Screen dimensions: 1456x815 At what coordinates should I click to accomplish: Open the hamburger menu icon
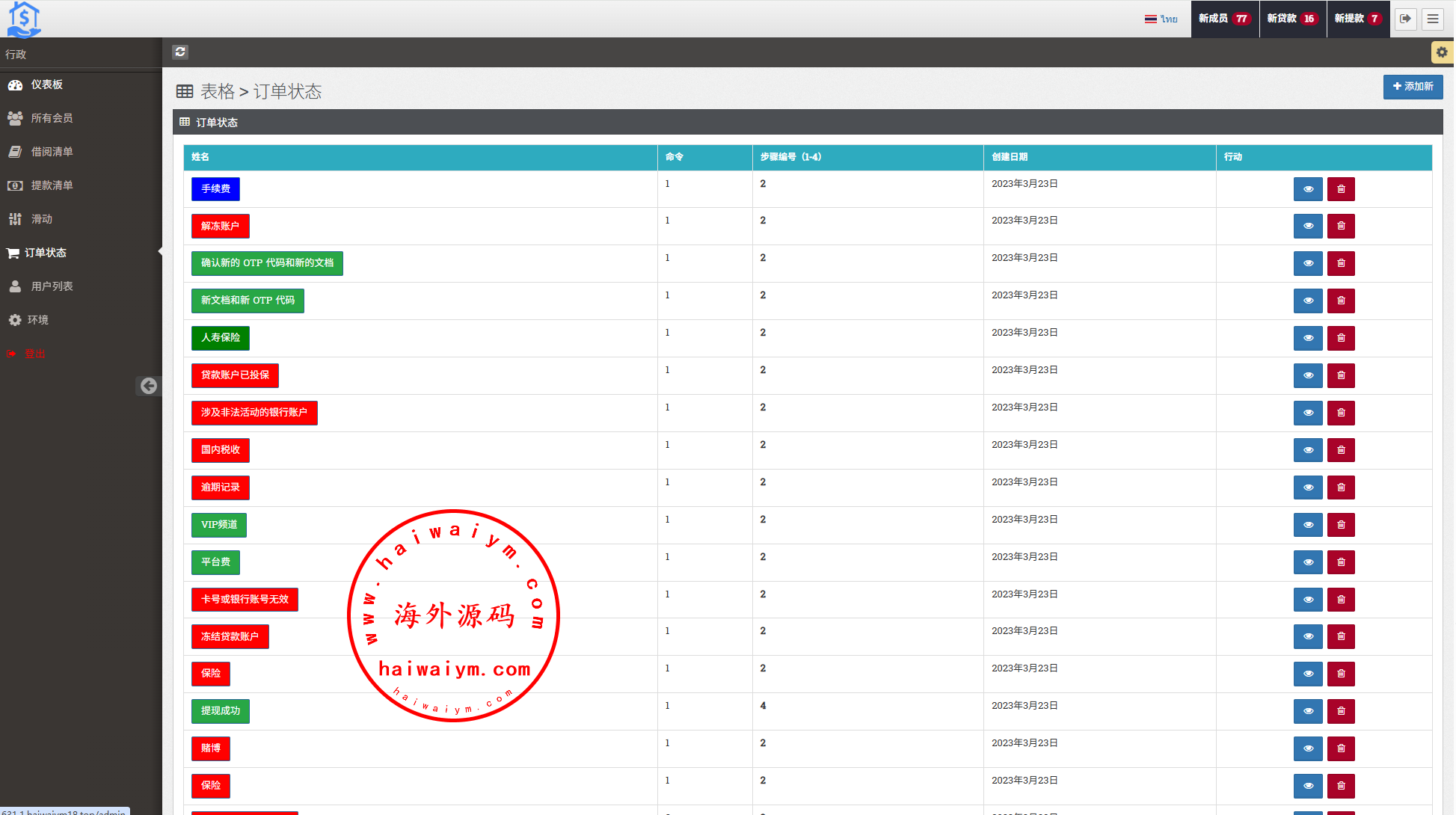(x=1432, y=19)
